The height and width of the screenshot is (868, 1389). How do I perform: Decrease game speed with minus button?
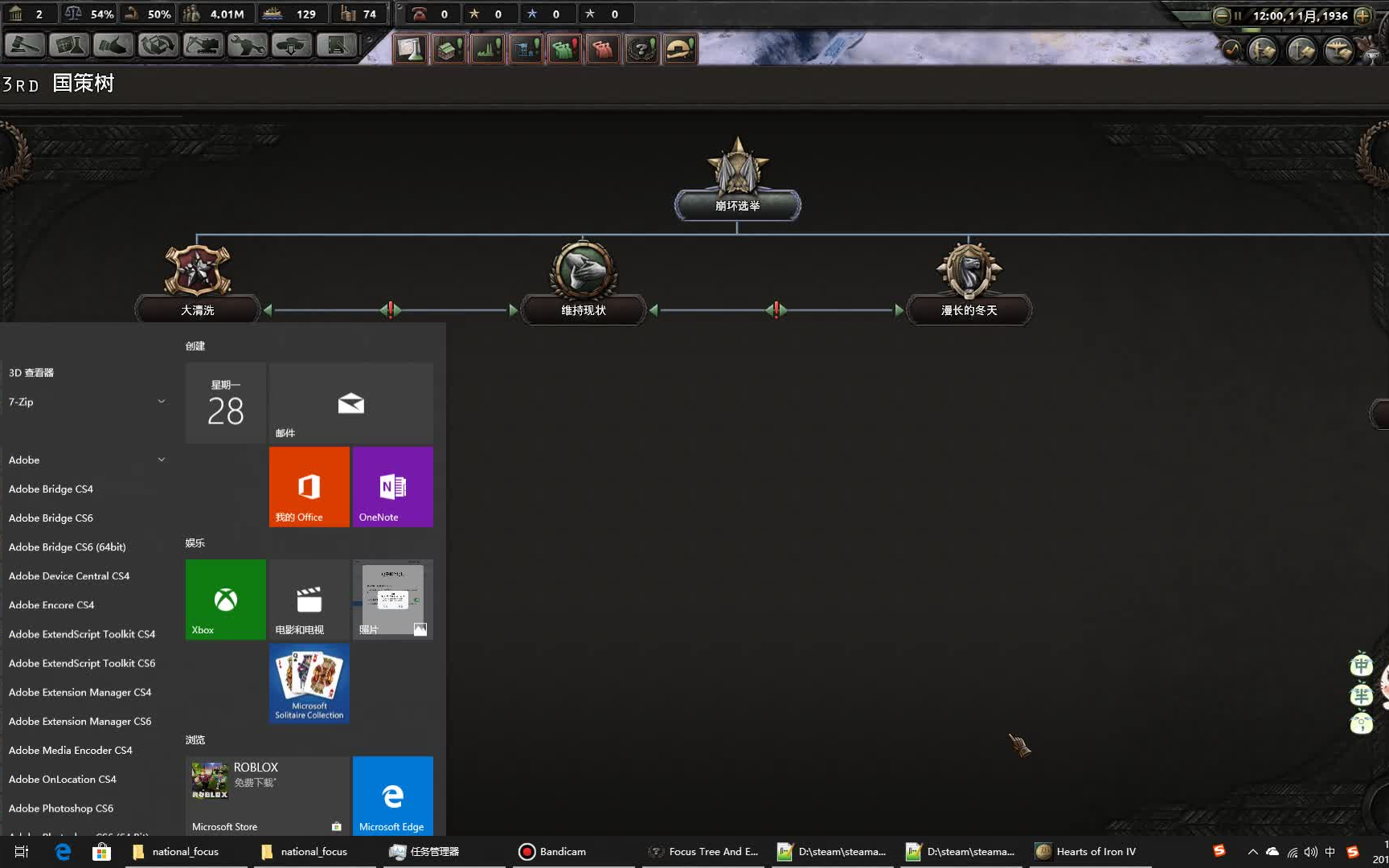[1221, 15]
